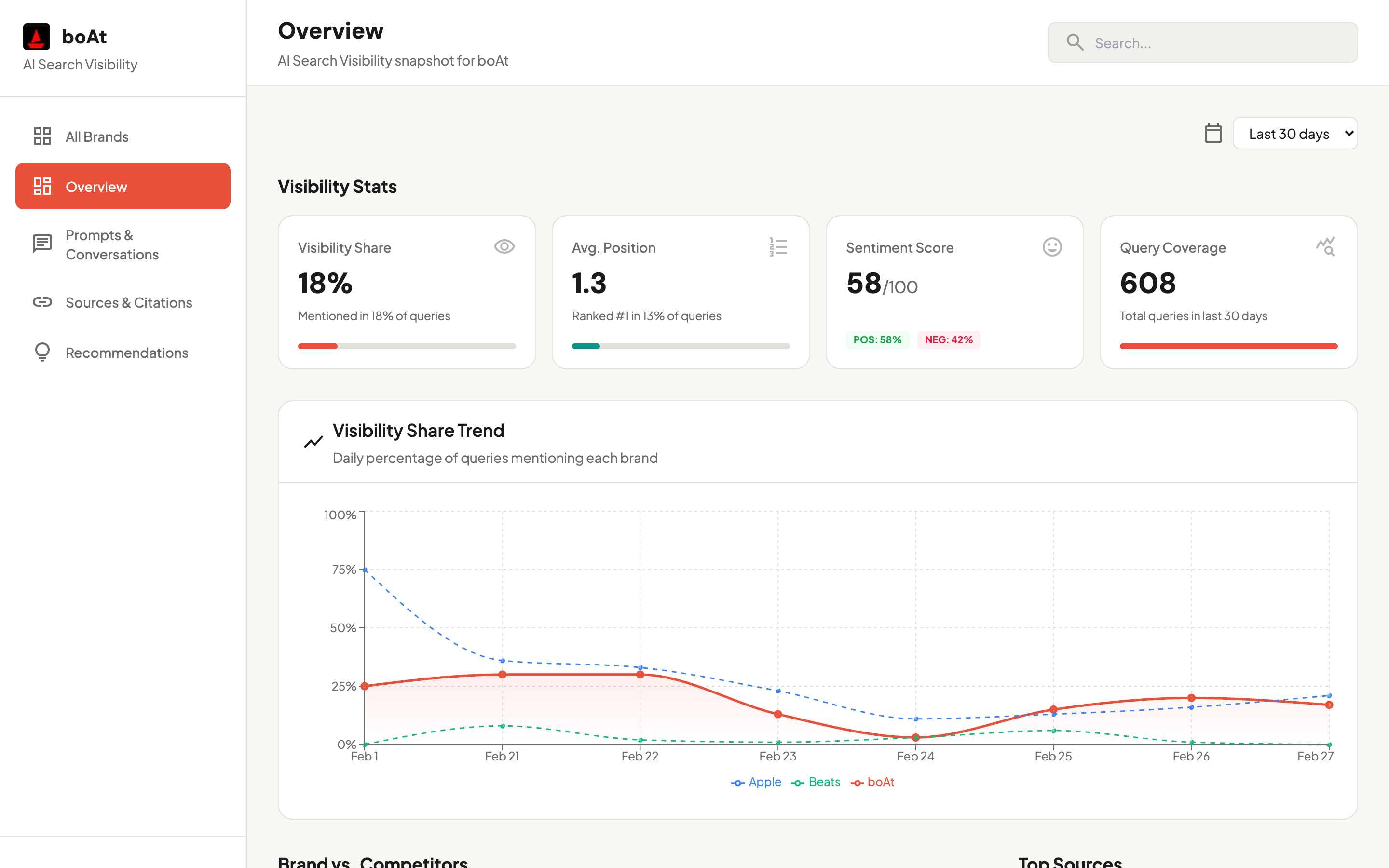Click the smiley icon on Sentiment Score card
Screen dimensions: 1389x868
pos(1051,247)
